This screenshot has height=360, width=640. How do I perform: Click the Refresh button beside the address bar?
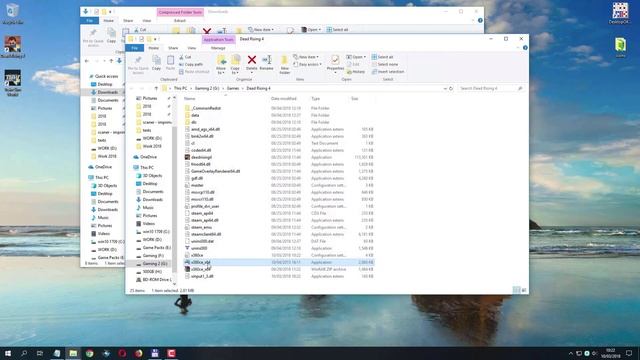click(x=451, y=88)
